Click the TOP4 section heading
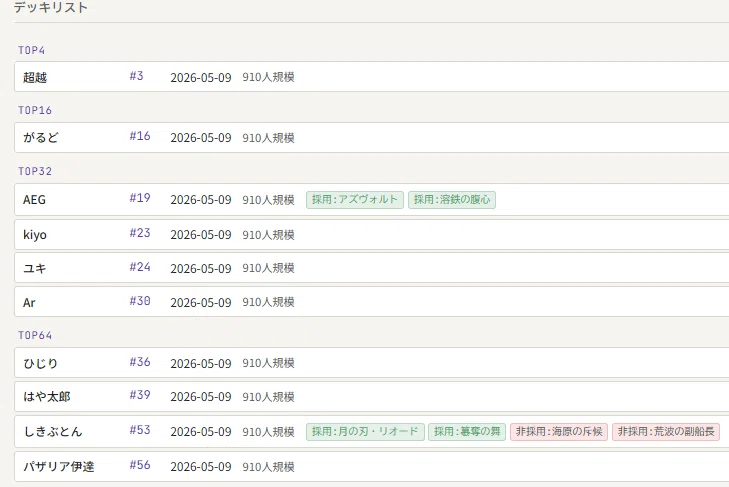 coord(32,50)
